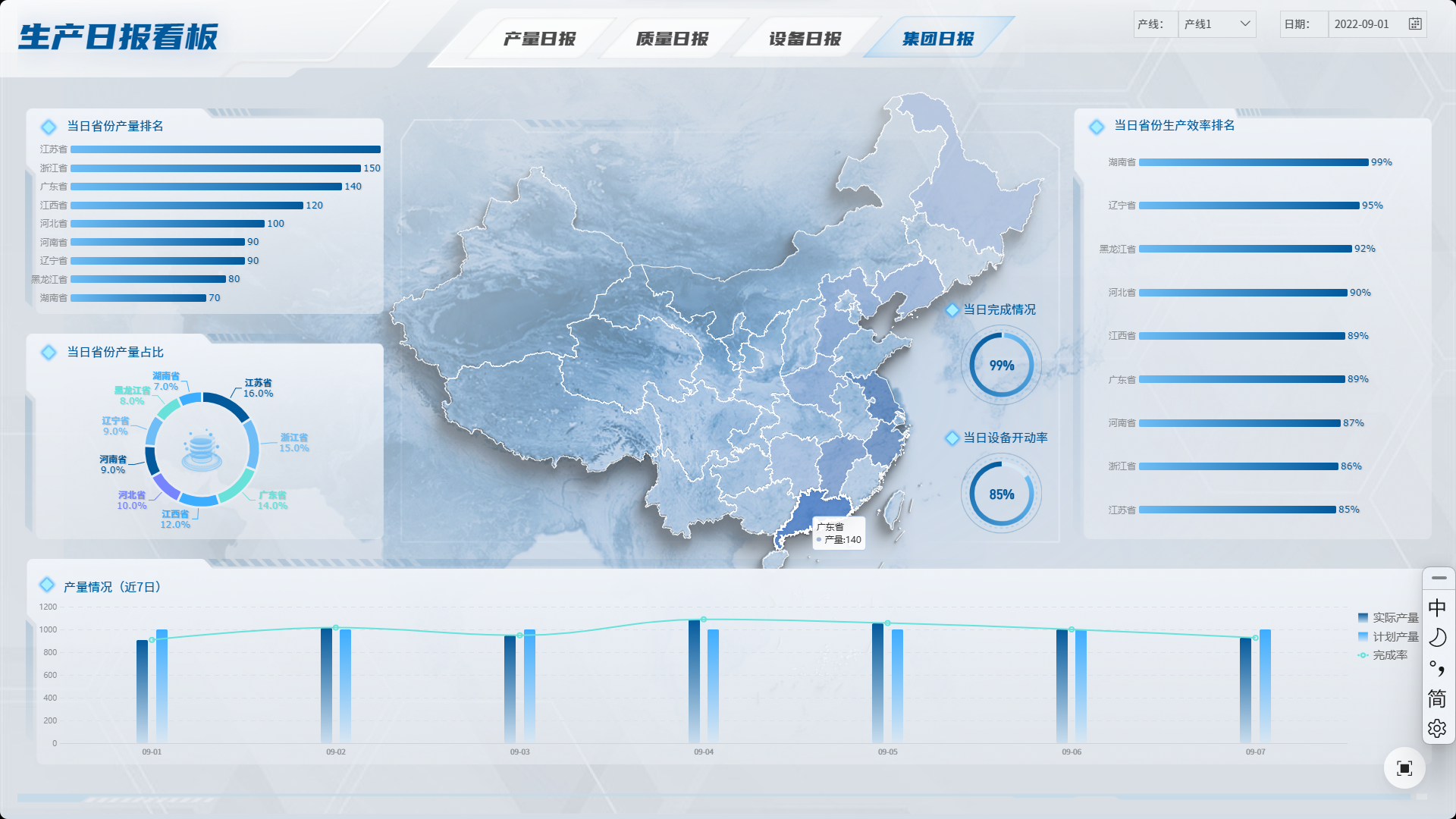Click the 2022-09-01 date field
Viewport: 1456px width, 819px height.
coord(1362,24)
